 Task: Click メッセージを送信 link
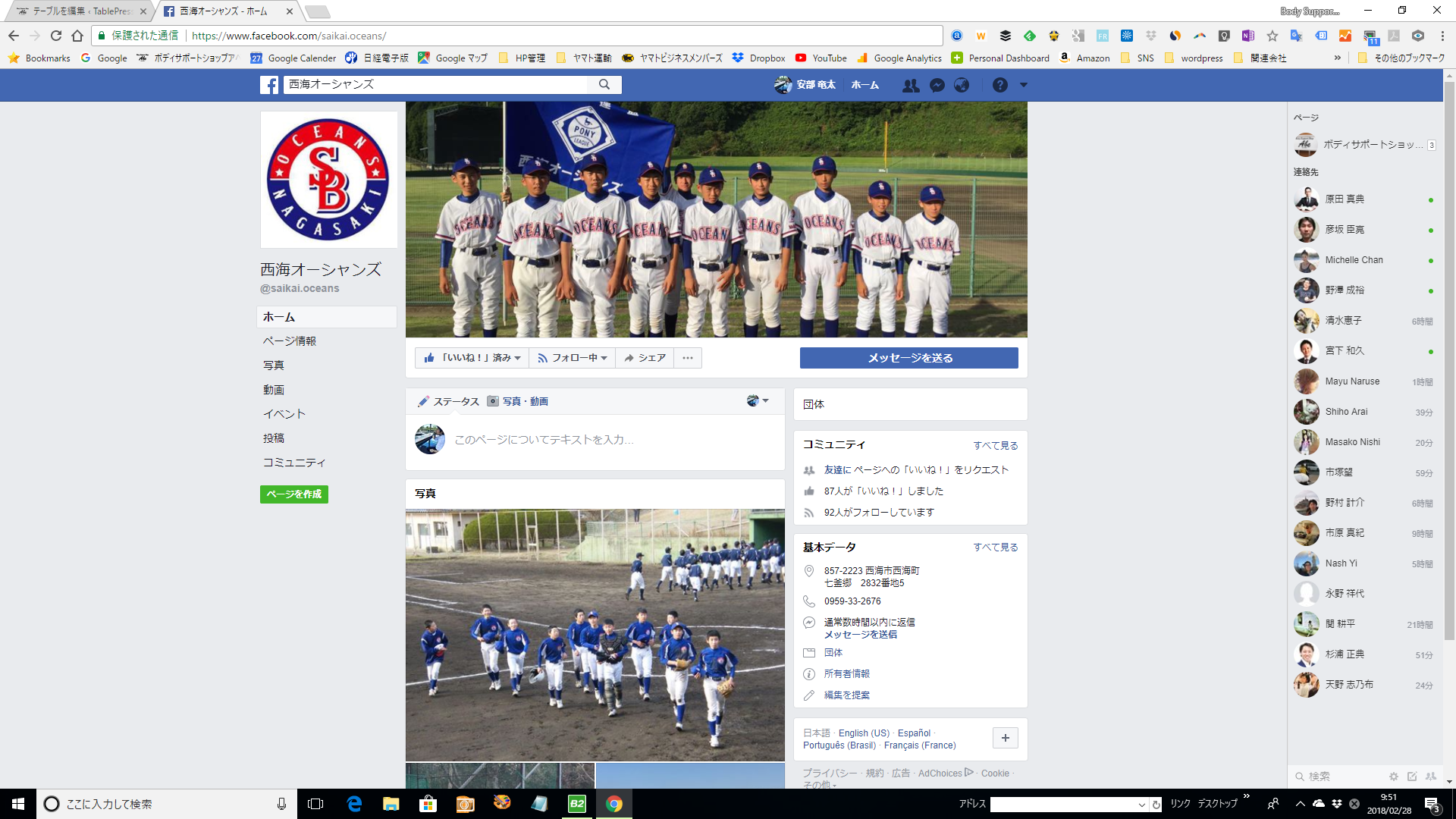(861, 635)
